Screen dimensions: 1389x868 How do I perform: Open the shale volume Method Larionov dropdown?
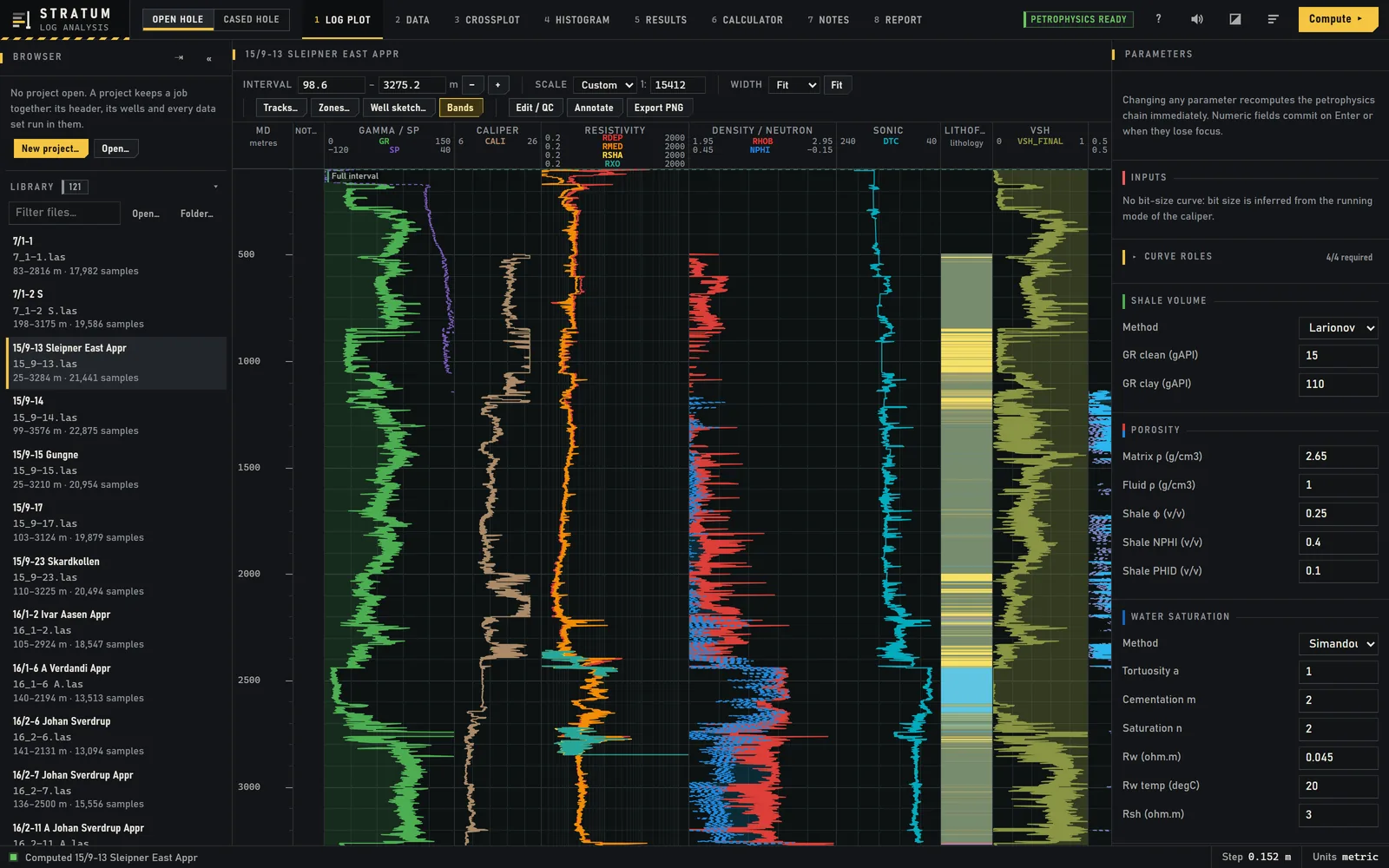(1338, 327)
